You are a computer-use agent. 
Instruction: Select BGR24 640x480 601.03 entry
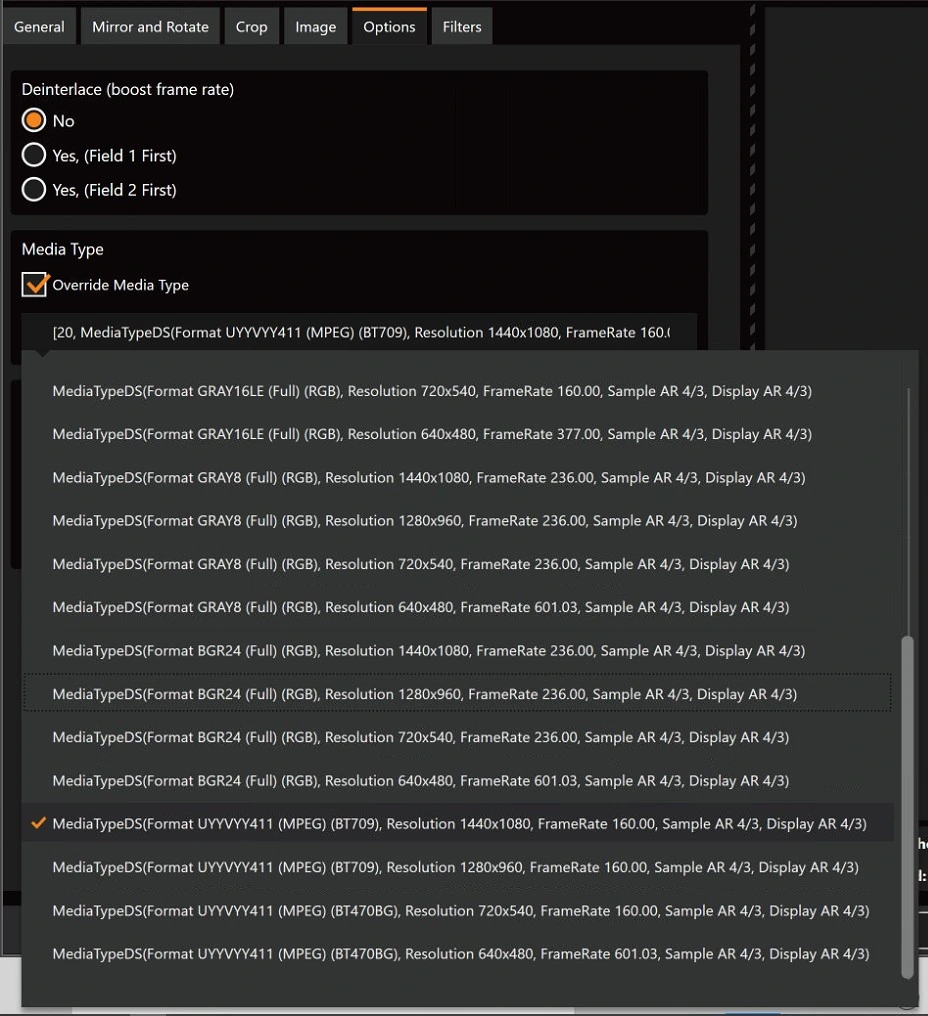point(458,780)
